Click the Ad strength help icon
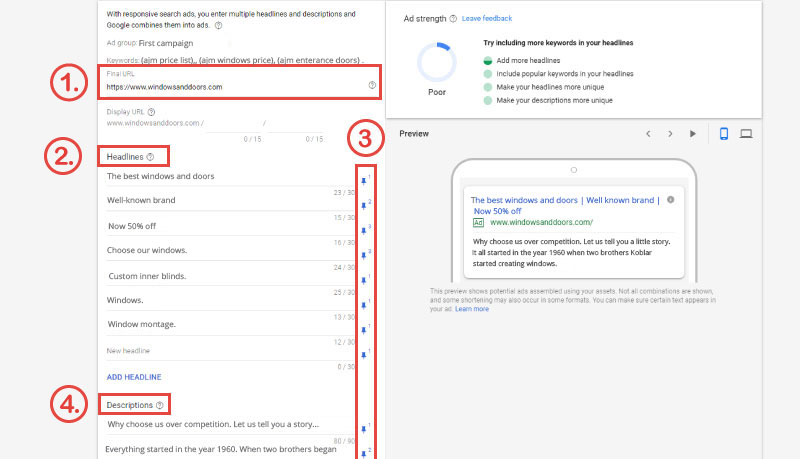This screenshot has height=459, width=800. pos(453,19)
